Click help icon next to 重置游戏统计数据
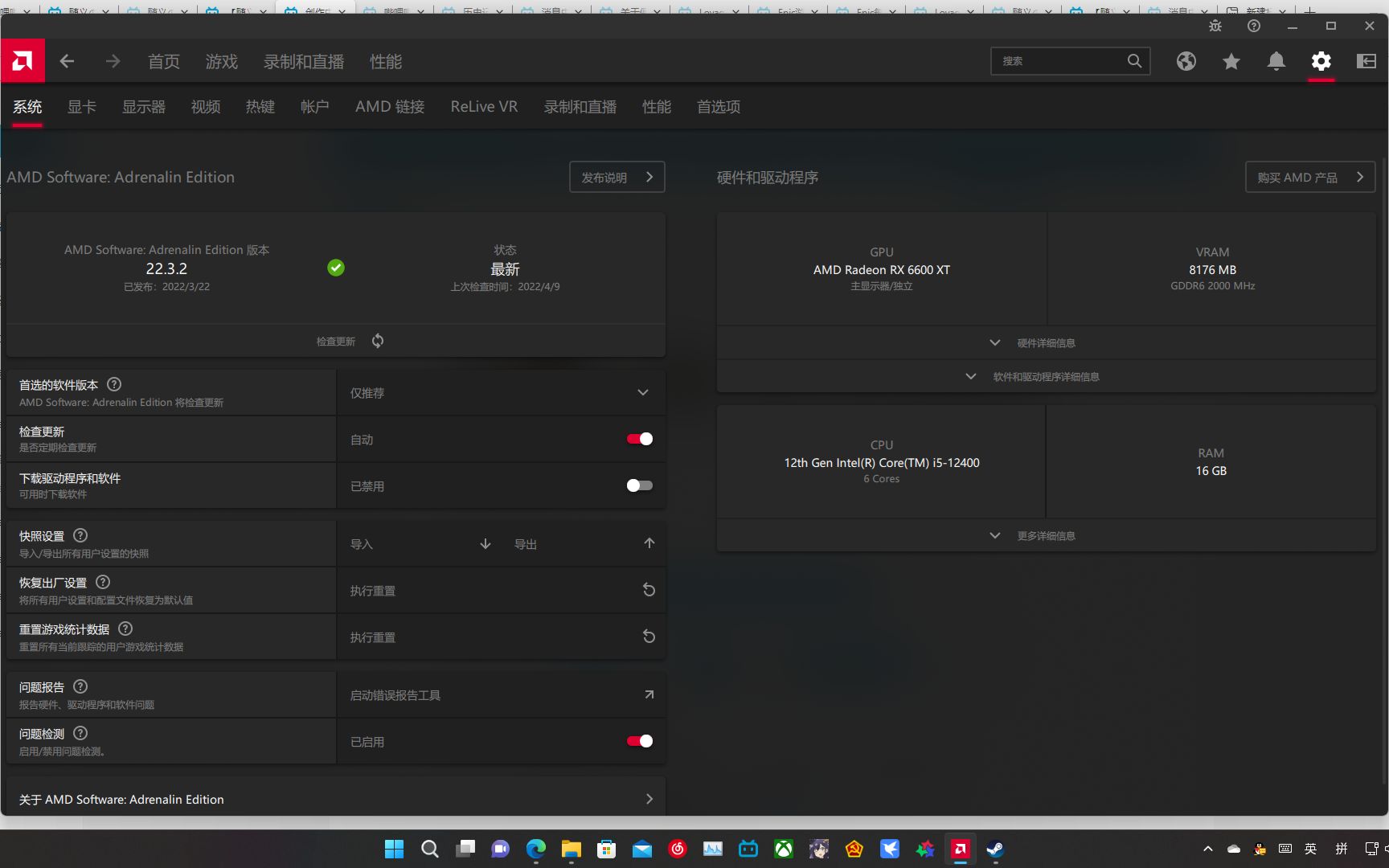 tap(125, 628)
